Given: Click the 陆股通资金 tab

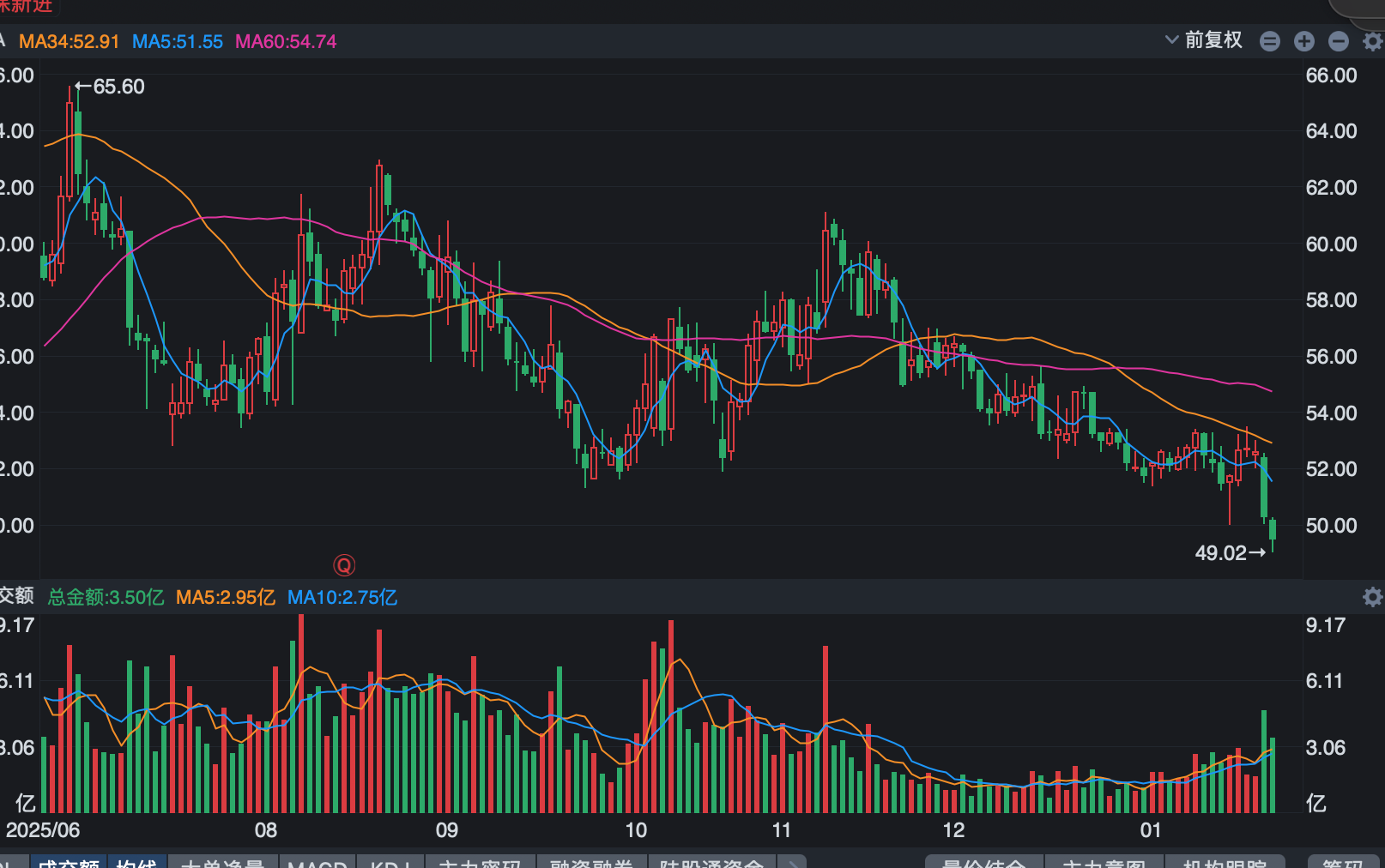Looking at the screenshot, I should point(711,863).
